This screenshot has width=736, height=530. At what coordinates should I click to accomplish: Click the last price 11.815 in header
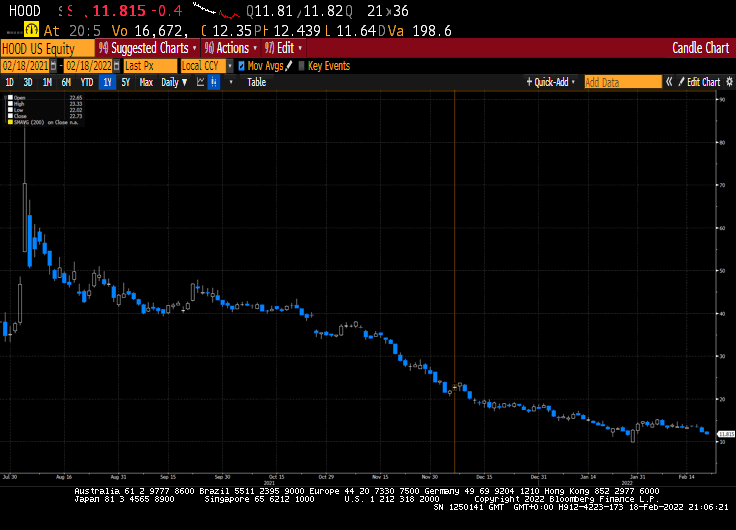119,10
